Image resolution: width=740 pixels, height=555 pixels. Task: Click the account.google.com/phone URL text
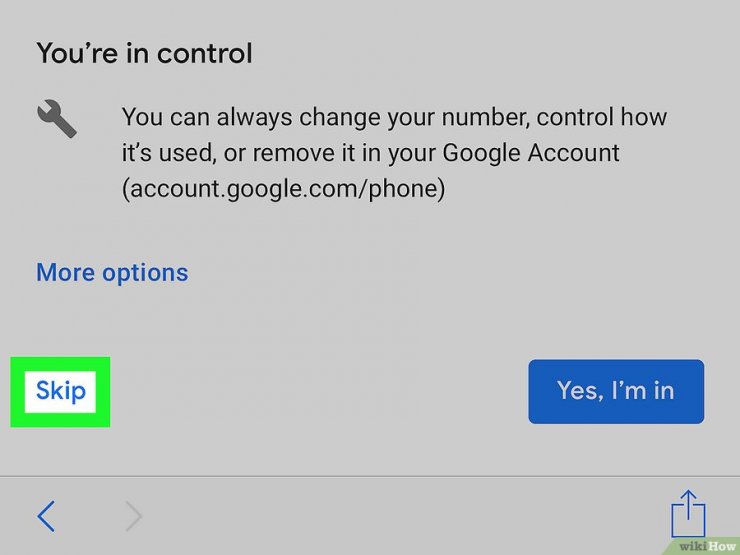point(283,189)
